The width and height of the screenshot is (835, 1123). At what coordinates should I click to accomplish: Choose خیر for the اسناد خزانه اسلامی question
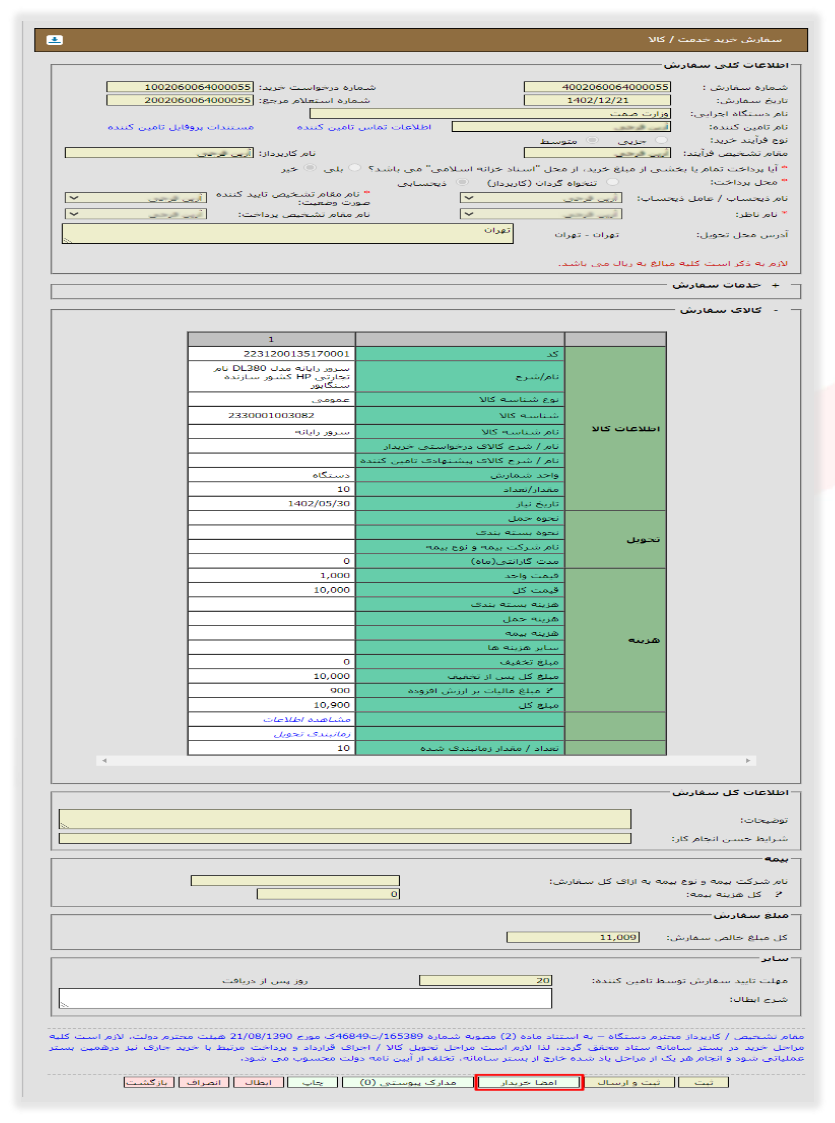[x=309, y=168]
